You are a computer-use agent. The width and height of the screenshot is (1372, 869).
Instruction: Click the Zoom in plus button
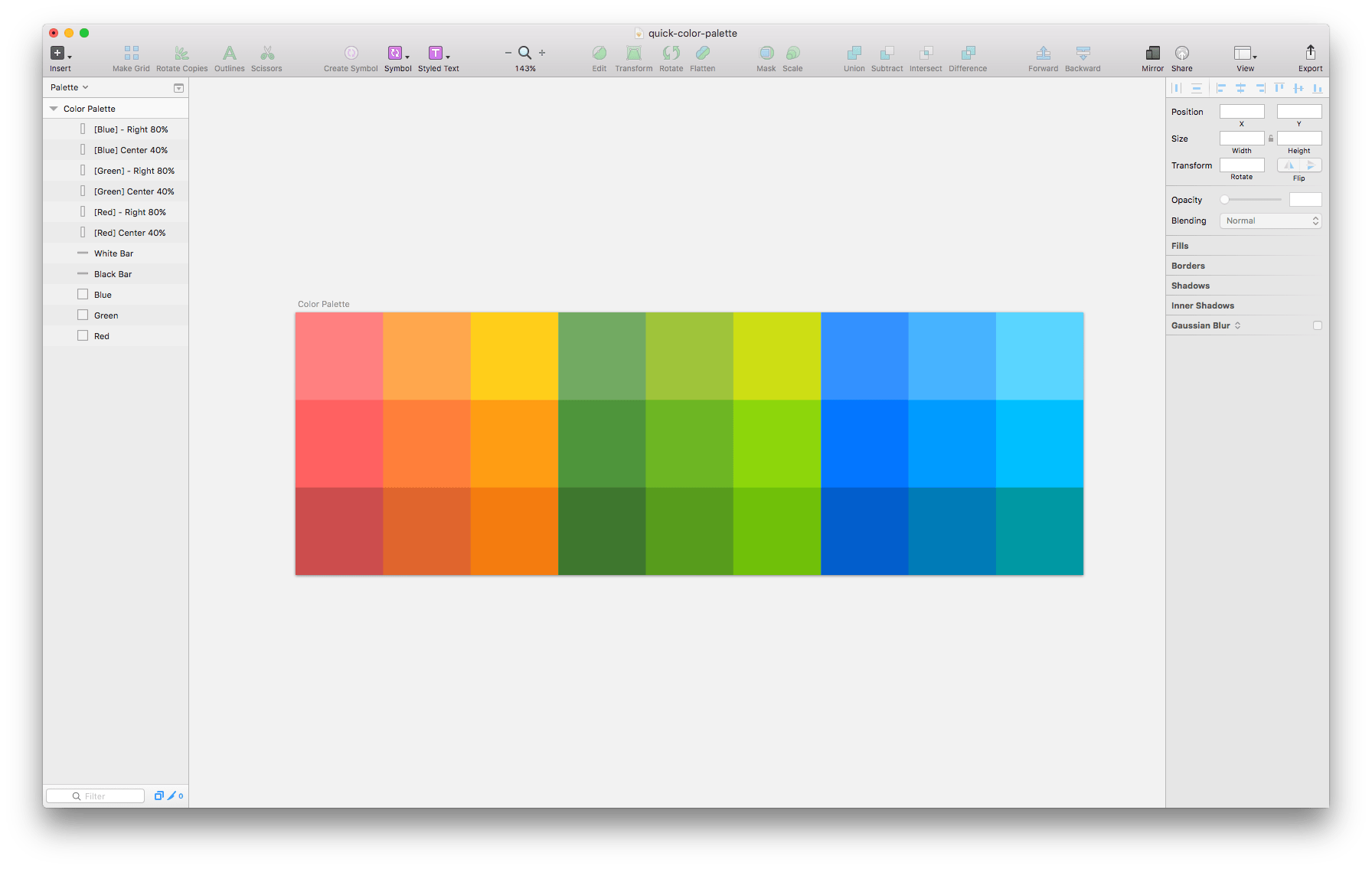coord(542,53)
